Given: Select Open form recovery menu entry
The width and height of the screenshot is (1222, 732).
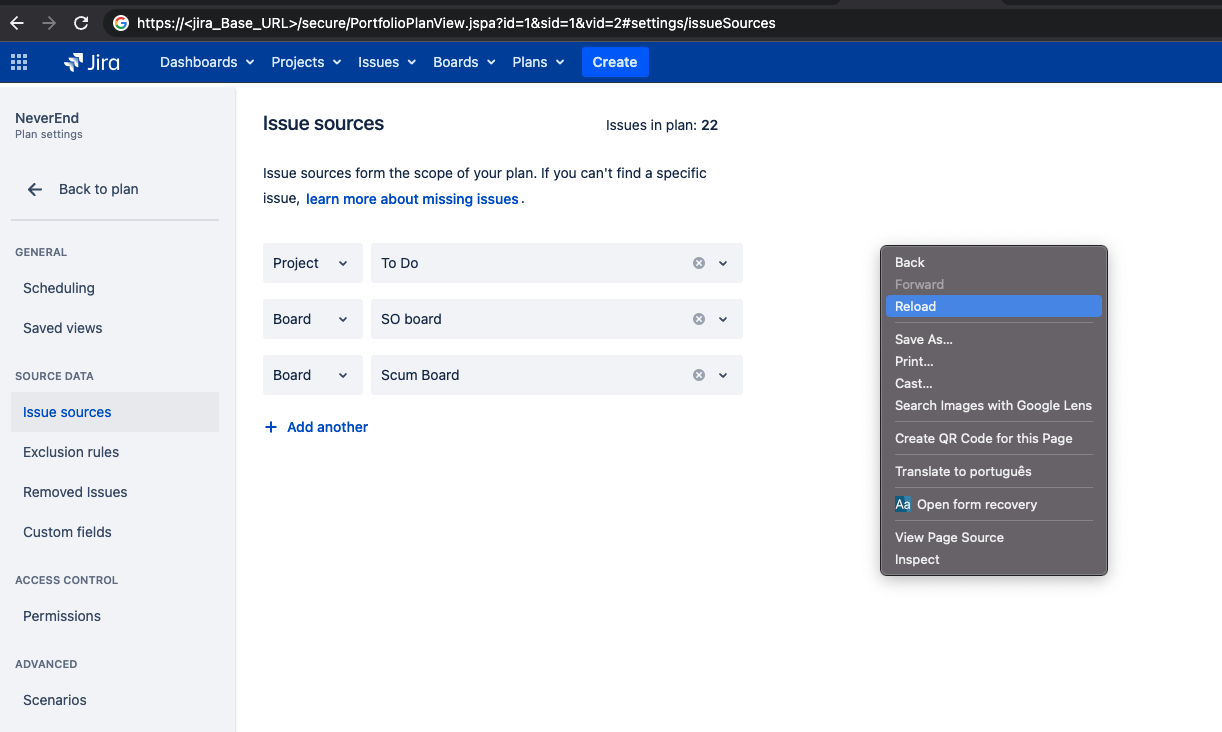Looking at the screenshot, I should [x=994, y=504].
